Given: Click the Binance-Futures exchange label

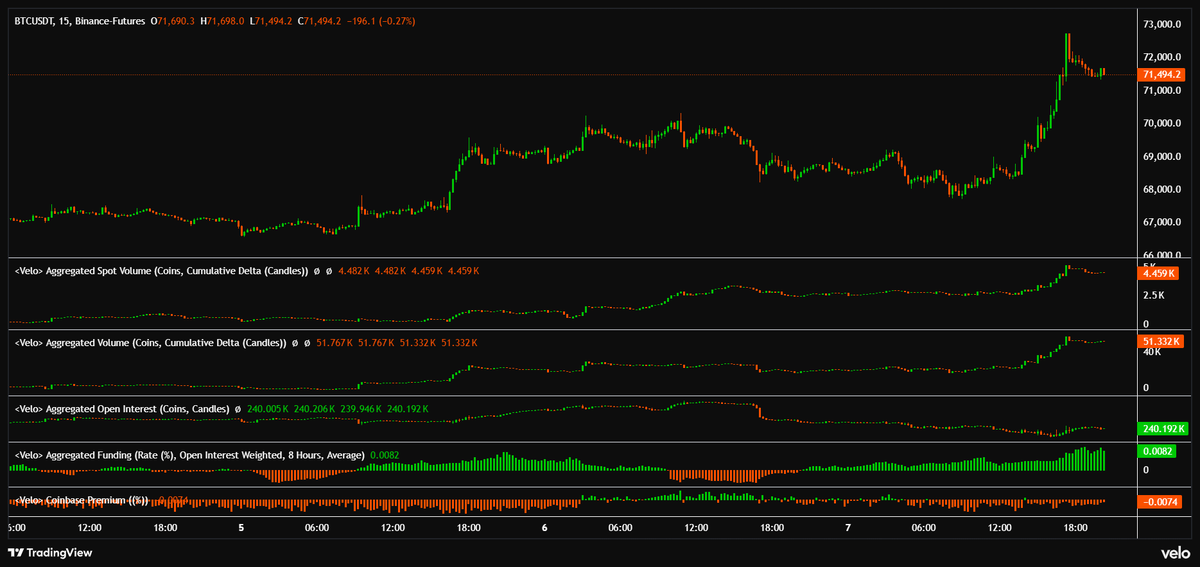Looking at the screenshot, I should coord(110,21).
